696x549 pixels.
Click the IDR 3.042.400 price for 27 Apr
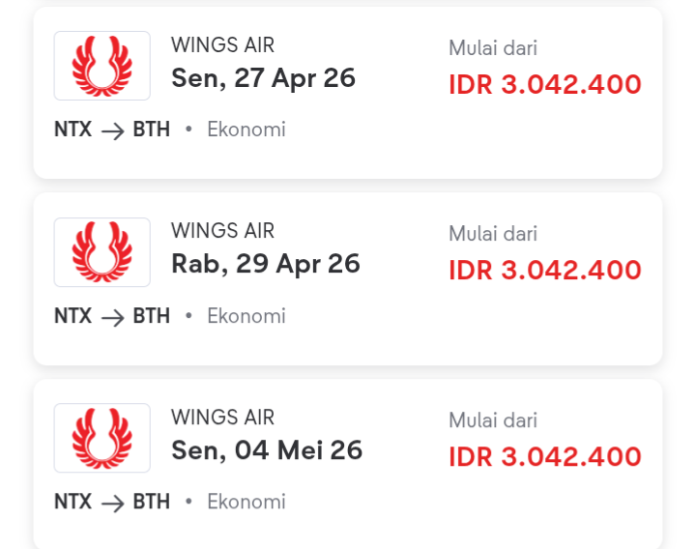pyautogui.click(x=544, y=84)
